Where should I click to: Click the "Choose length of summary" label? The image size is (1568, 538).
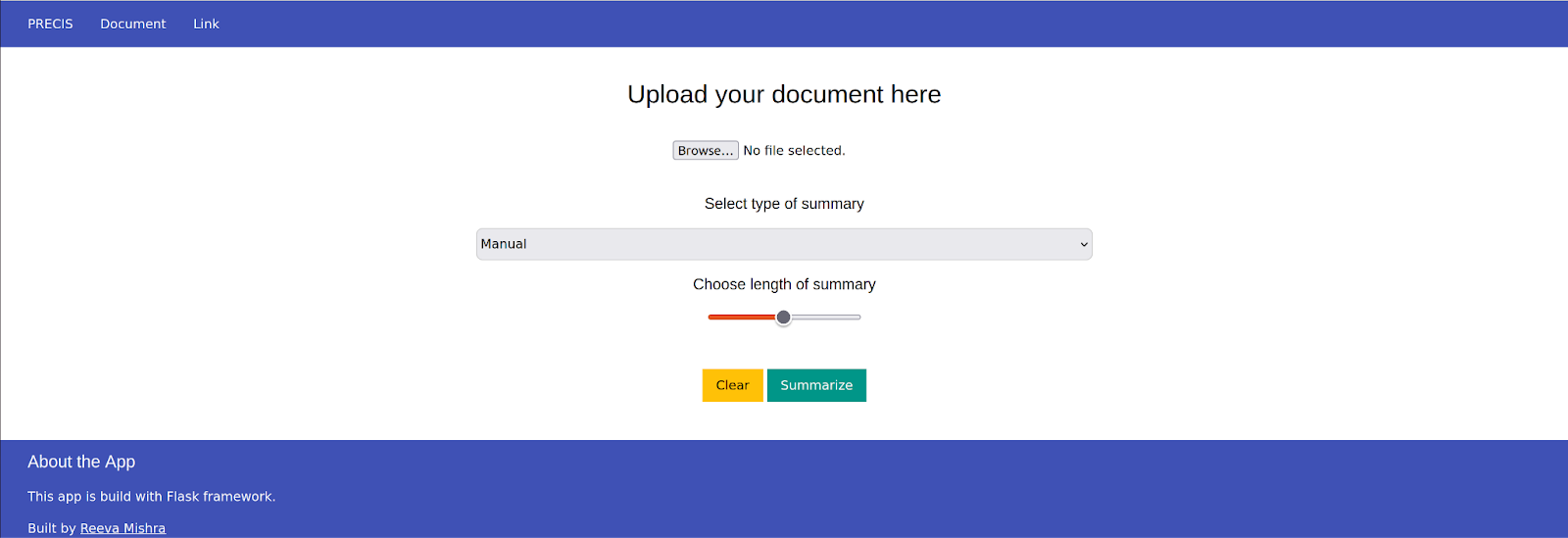tap(784, 284)
